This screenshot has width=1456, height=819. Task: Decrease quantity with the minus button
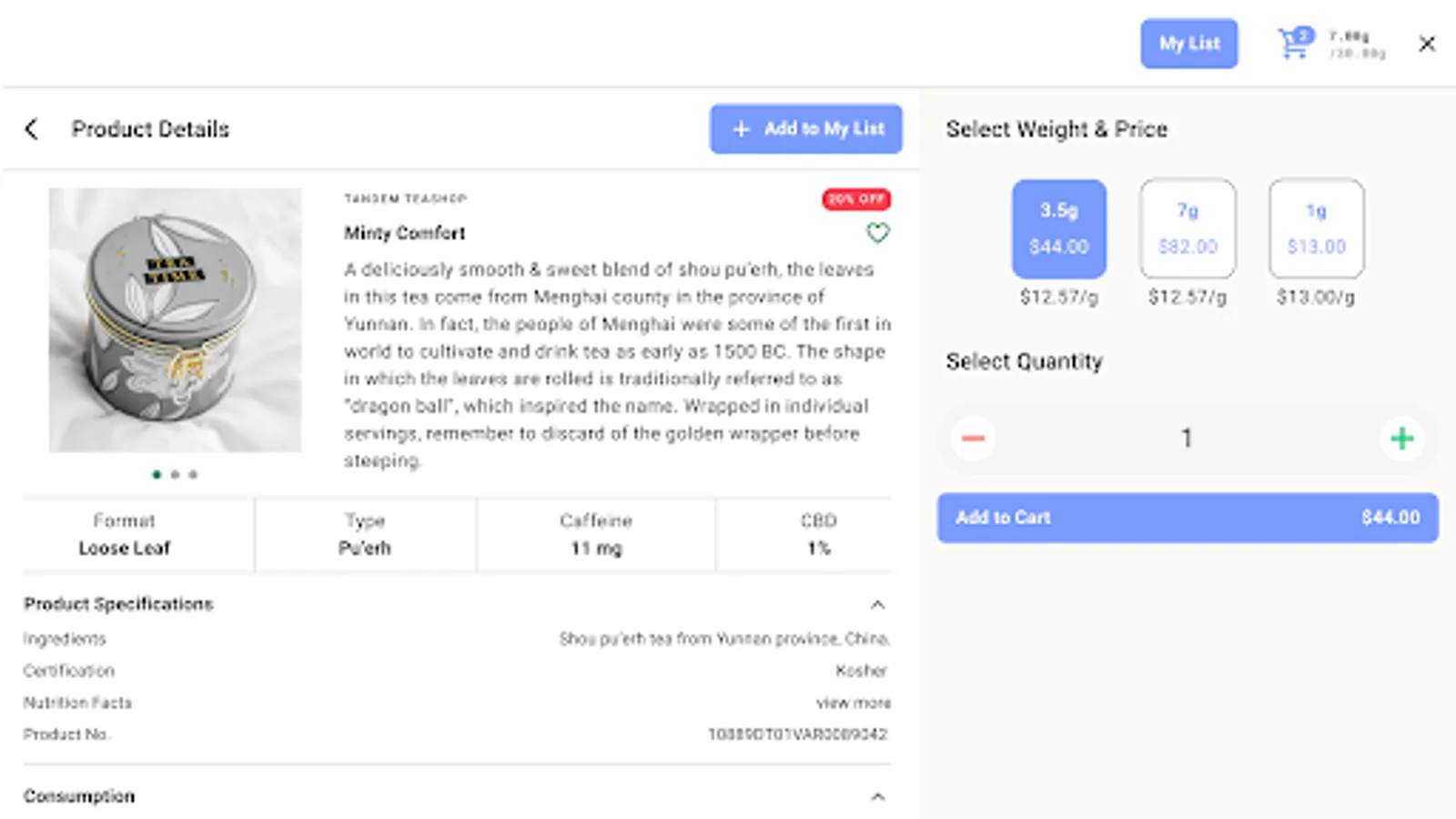pos(973,439)
